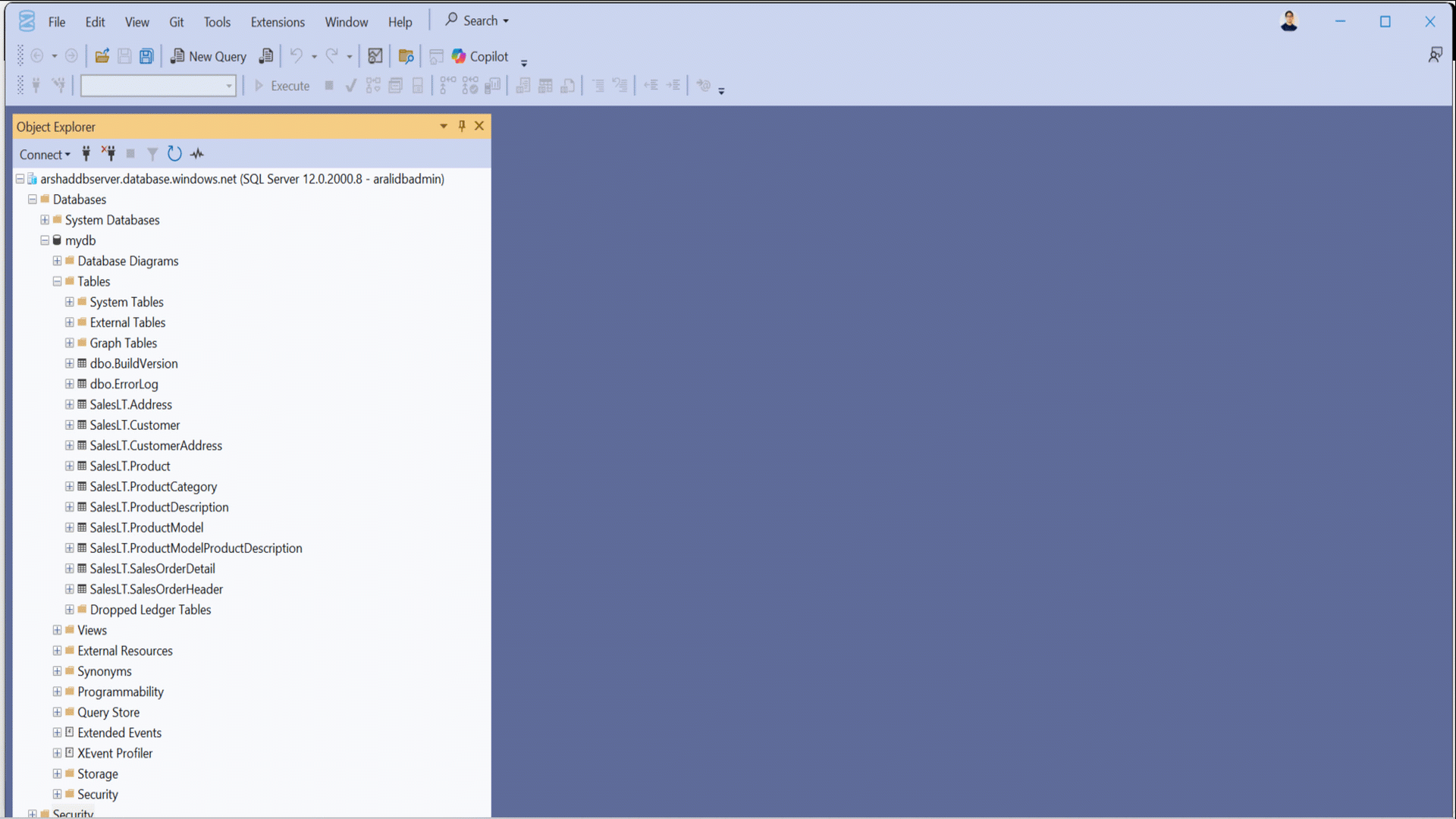The height and width of the screenshot is (819, 1456).
Task: Refresh the Object Explorer tree
Action: 174,154
